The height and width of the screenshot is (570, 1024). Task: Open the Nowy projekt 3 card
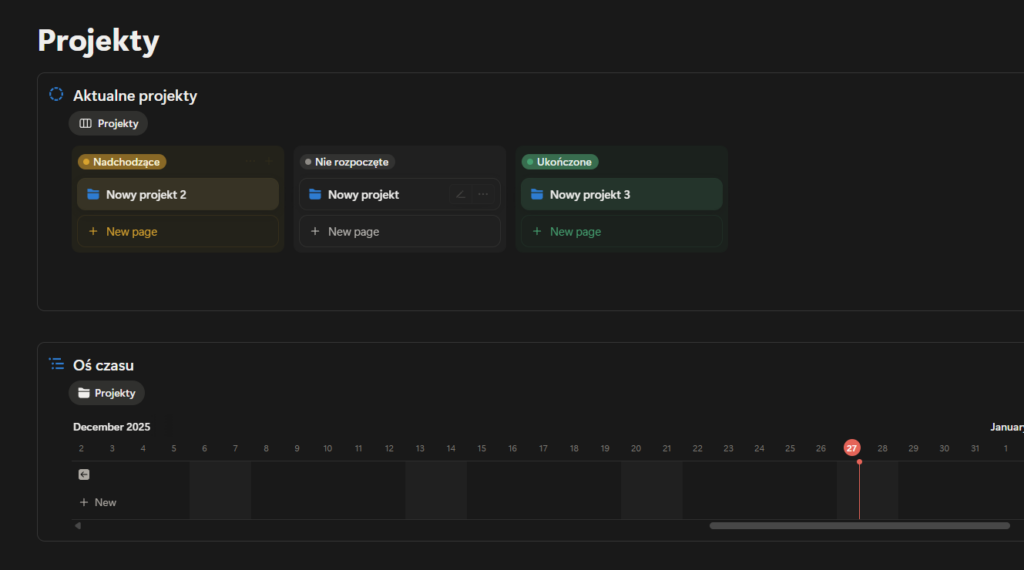click(622, 195)
